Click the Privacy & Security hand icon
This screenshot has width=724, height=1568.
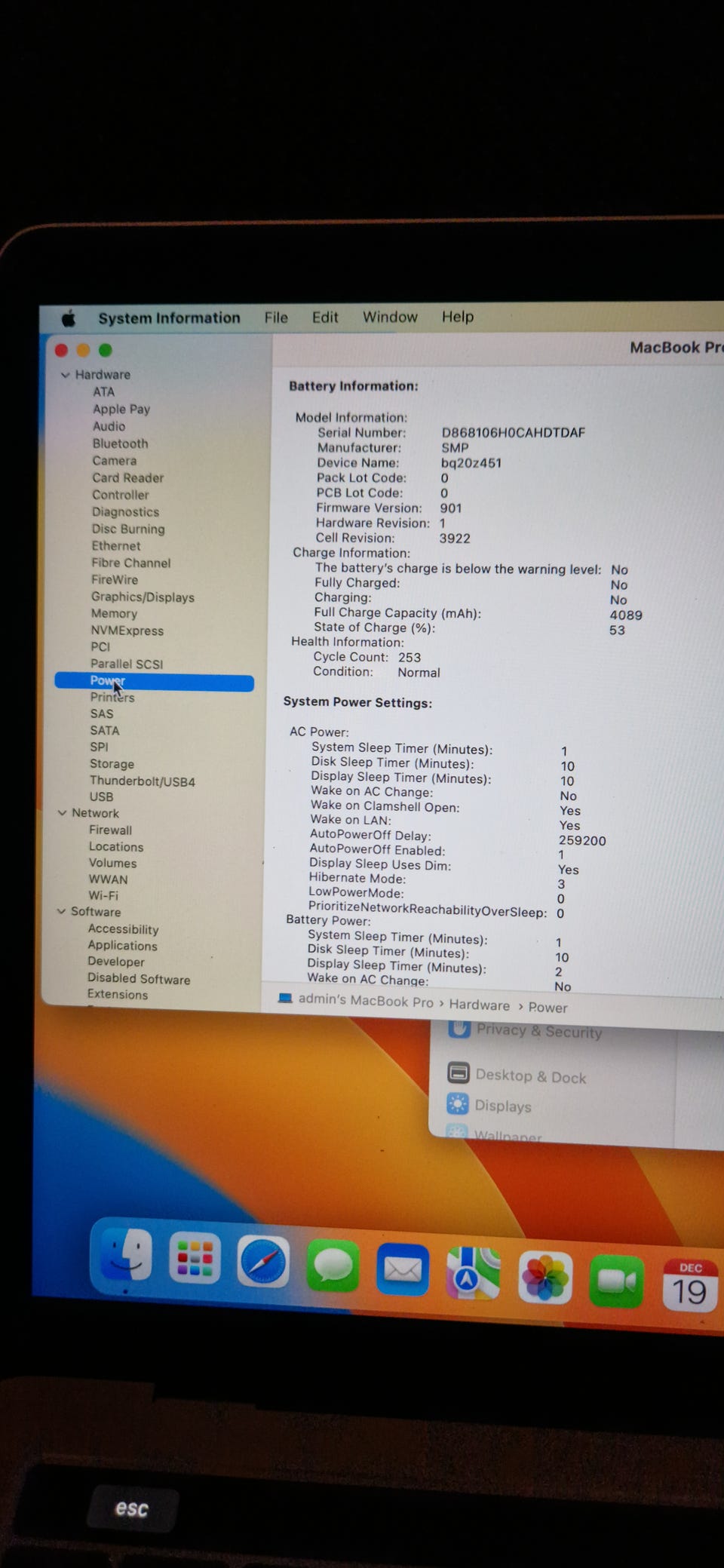coord(459,1028)
